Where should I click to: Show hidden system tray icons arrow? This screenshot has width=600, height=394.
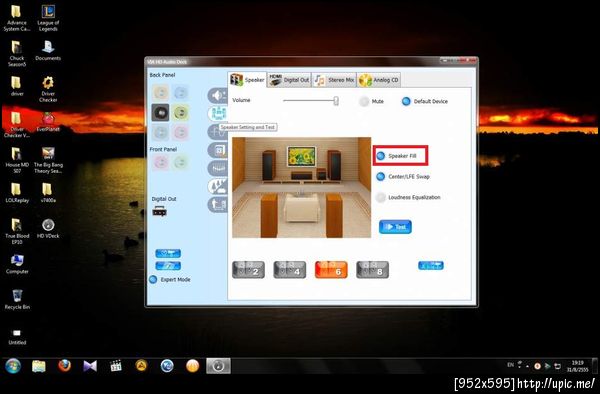(x=527, y=366)
